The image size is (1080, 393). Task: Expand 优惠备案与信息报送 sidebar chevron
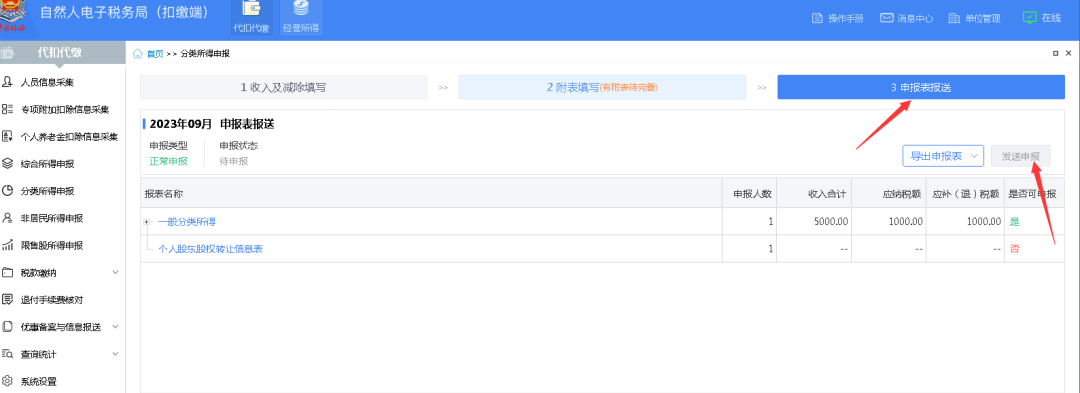115,327
